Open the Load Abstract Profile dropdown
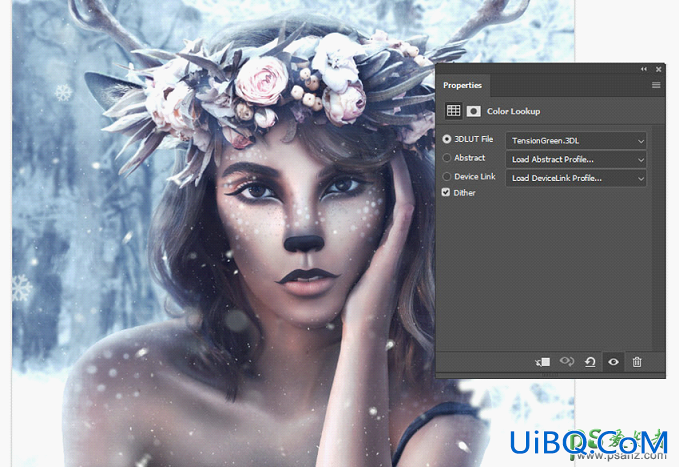The image size is (679, 467). (x=576, y=159)
